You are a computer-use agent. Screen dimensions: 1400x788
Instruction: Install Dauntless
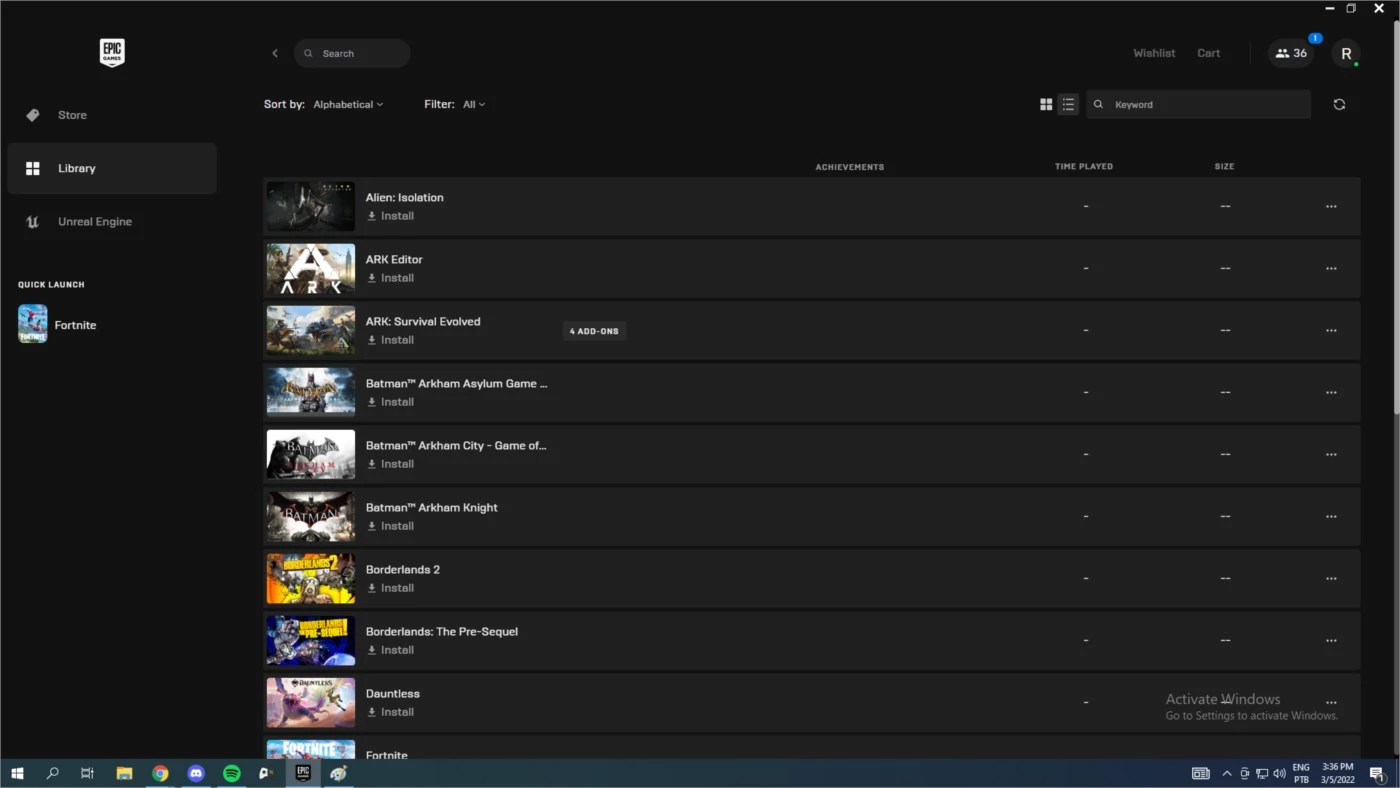tap(390, 712)
